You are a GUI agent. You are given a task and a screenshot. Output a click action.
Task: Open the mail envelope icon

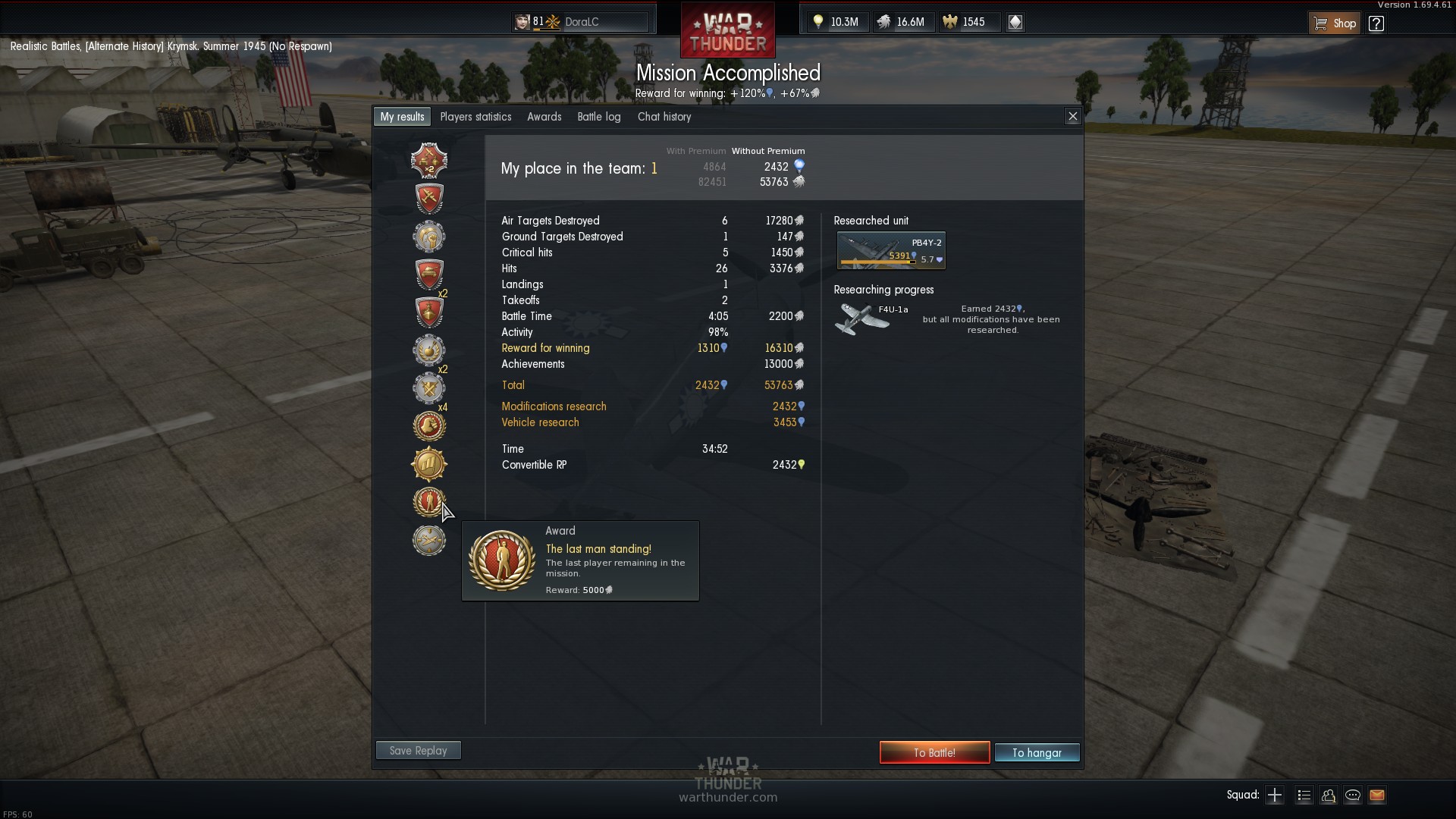point(1377,795)
